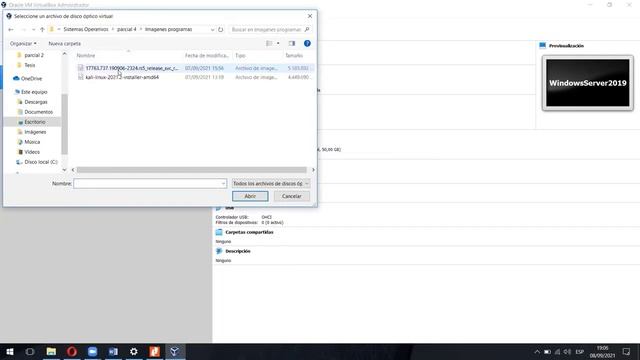640x360 pixels.
Task: Click Previsualización panel header in VirtualBox
Action: click(566, 46)
